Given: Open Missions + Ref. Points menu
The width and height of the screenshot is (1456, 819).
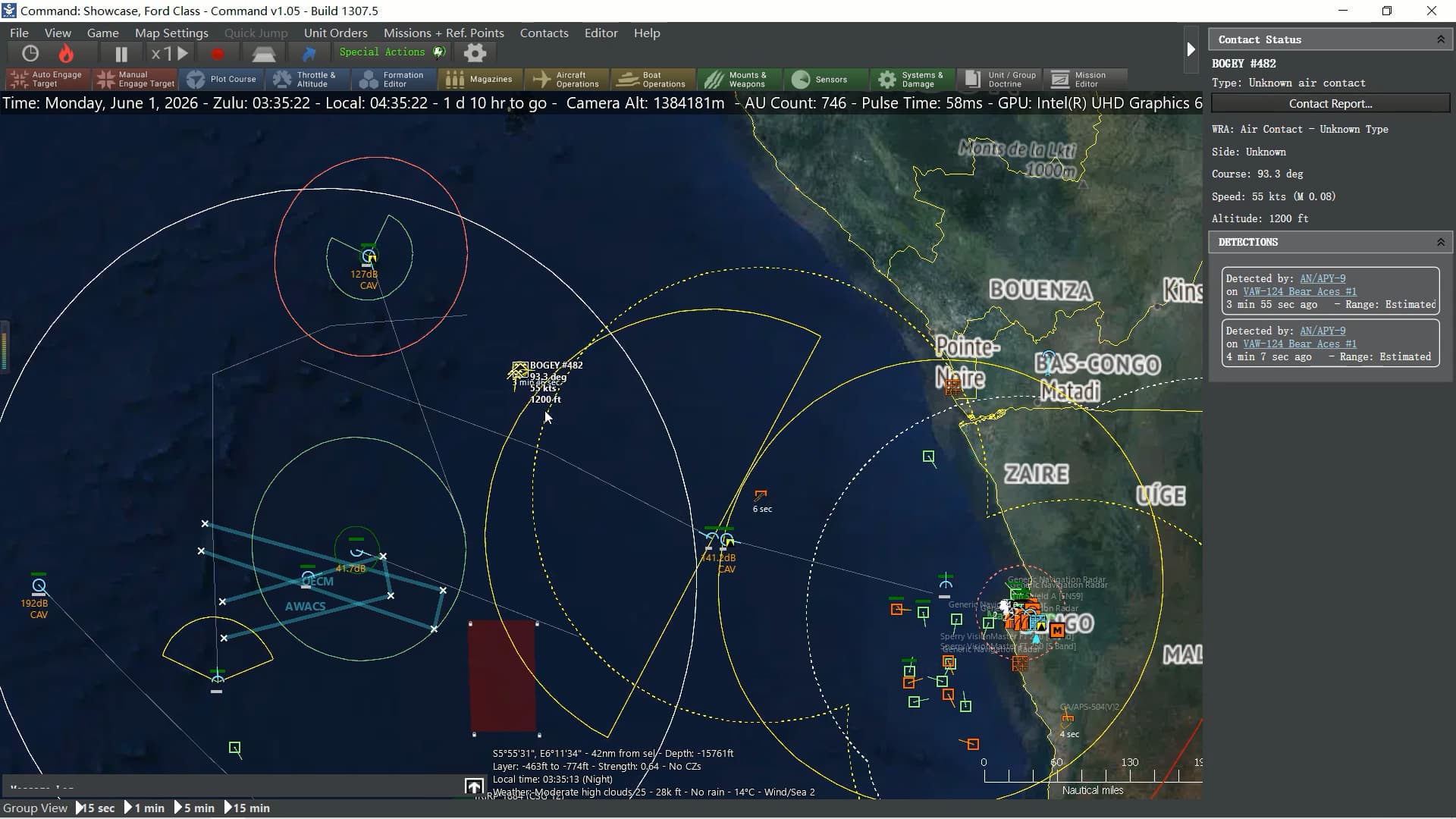Looking at the screenshot, I should 444,33.
